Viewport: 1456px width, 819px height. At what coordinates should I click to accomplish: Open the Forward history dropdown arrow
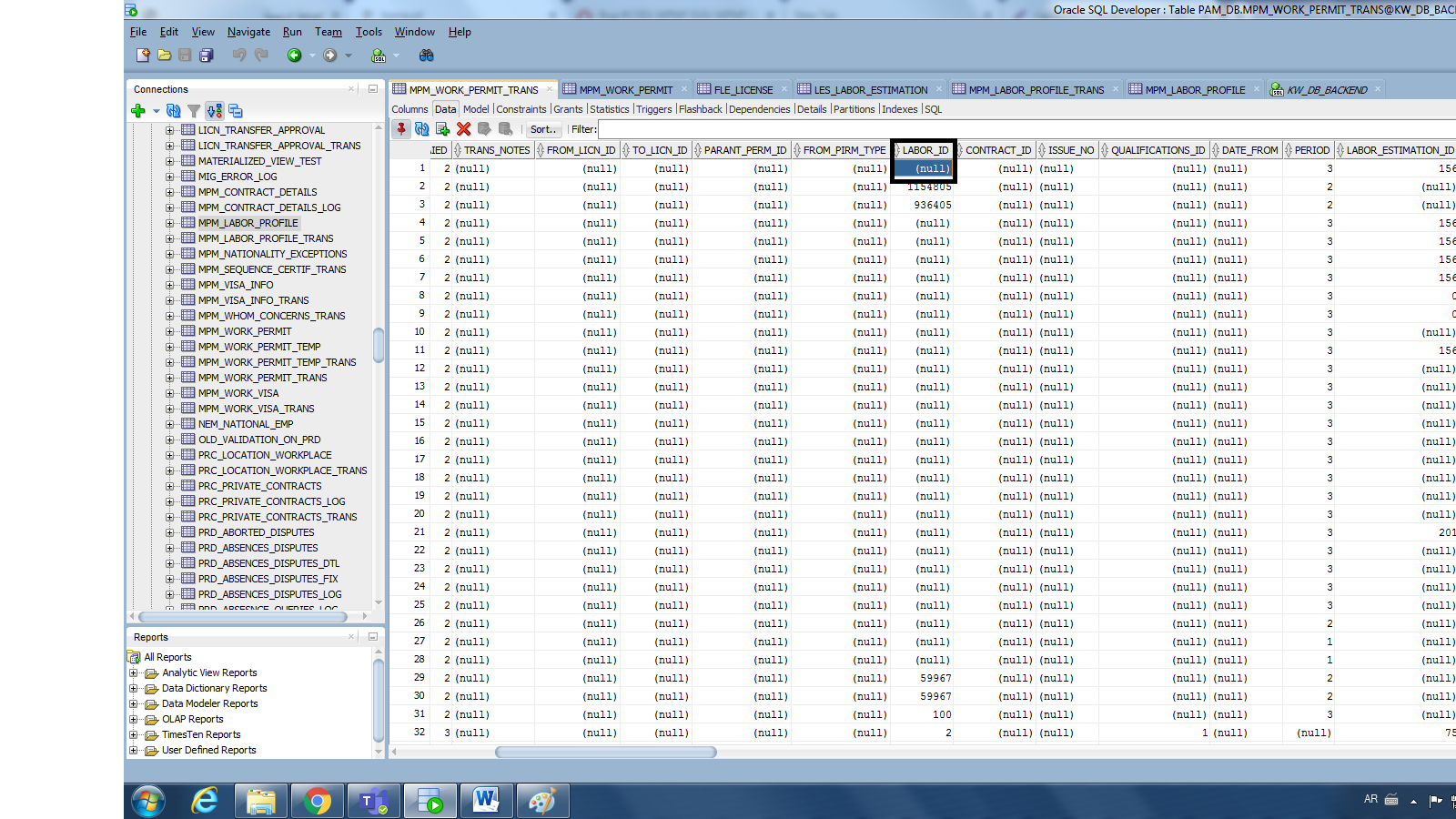[349, 56]
